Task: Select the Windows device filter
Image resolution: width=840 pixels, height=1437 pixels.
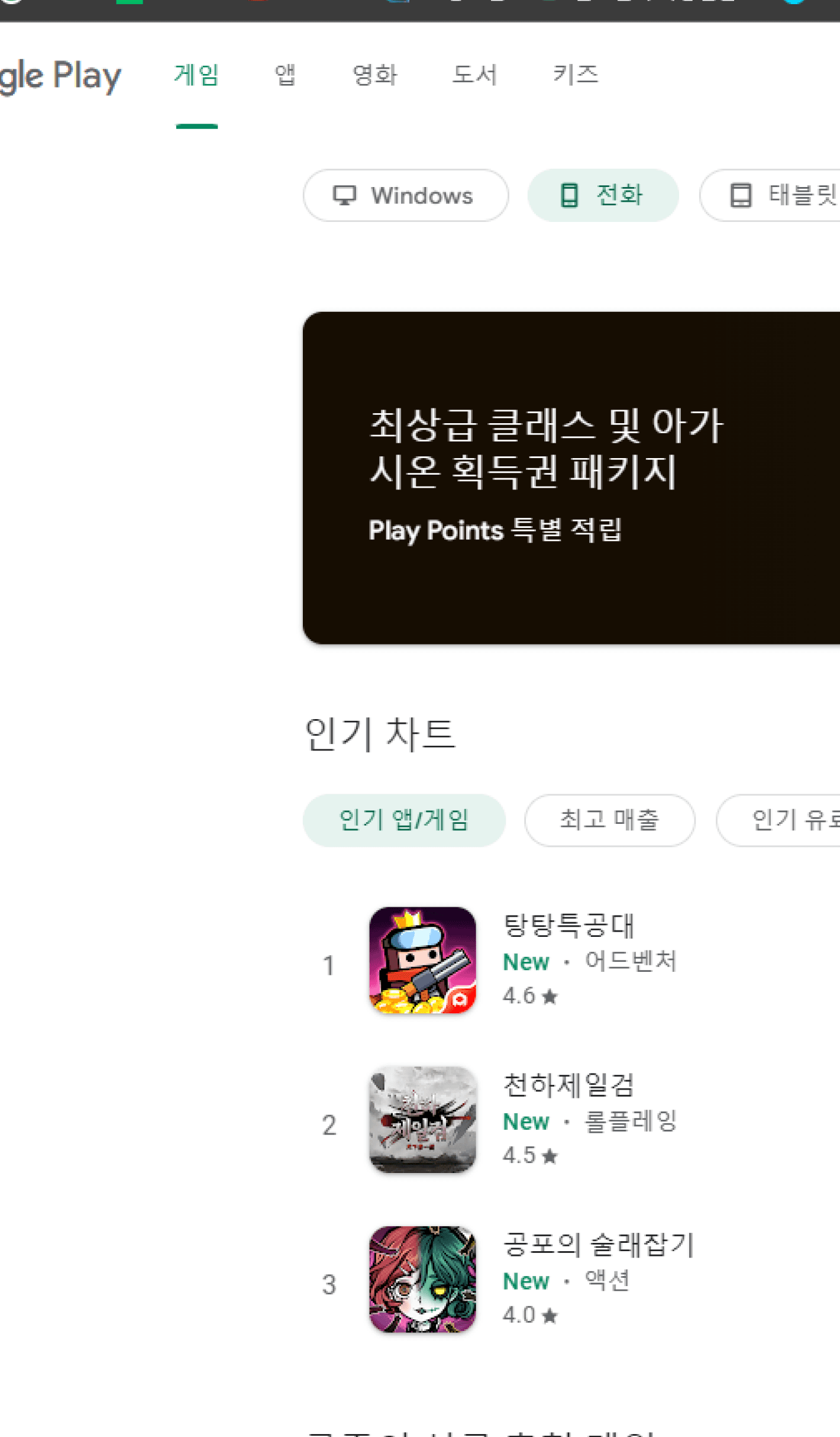Action: (x=406, y=195)
